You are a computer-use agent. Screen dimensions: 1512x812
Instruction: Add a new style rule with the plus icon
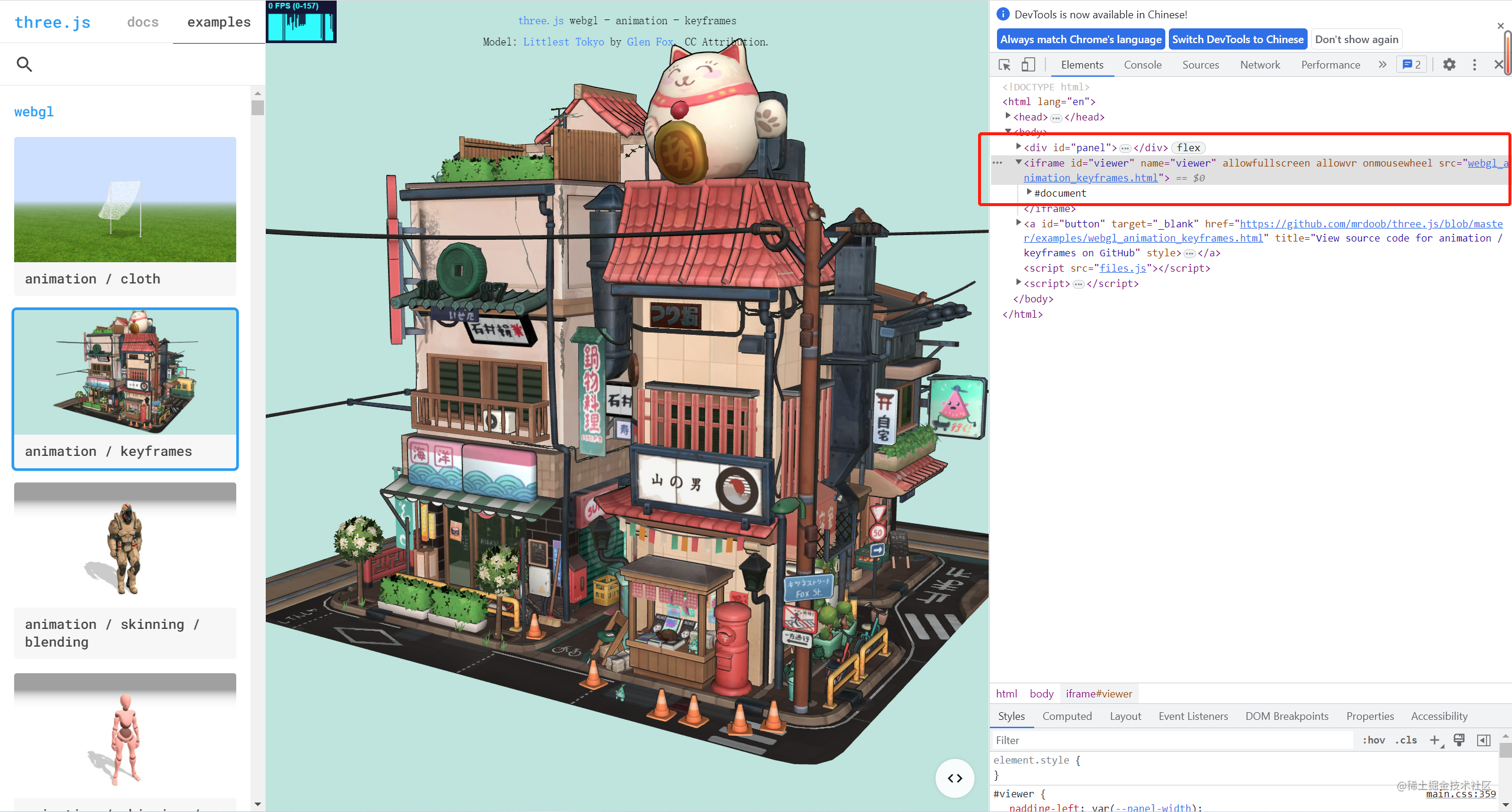click(1435, 740)
